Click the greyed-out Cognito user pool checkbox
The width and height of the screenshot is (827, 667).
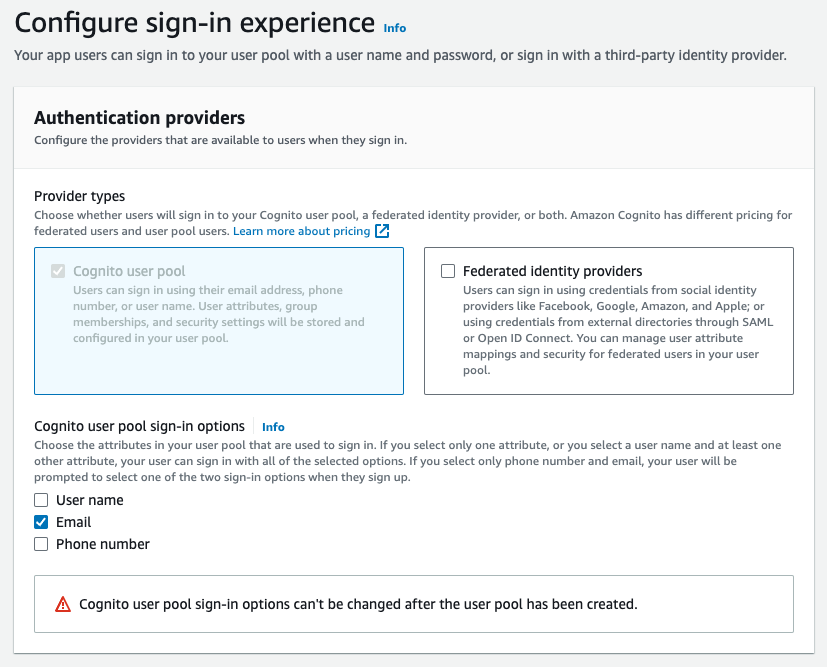tap(58, 271)
